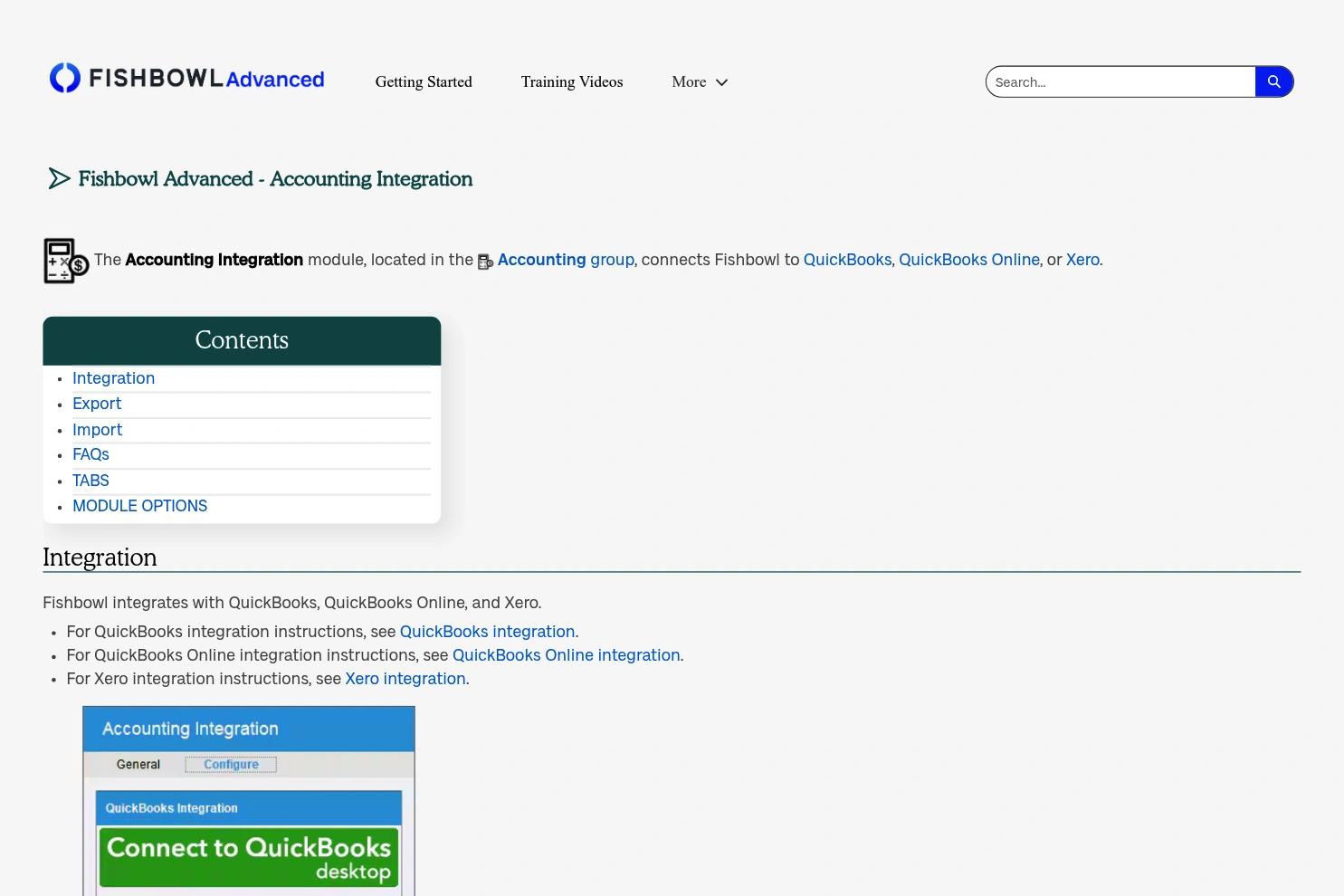Open the QuickBooks Online link in the intro

point(968,260)
